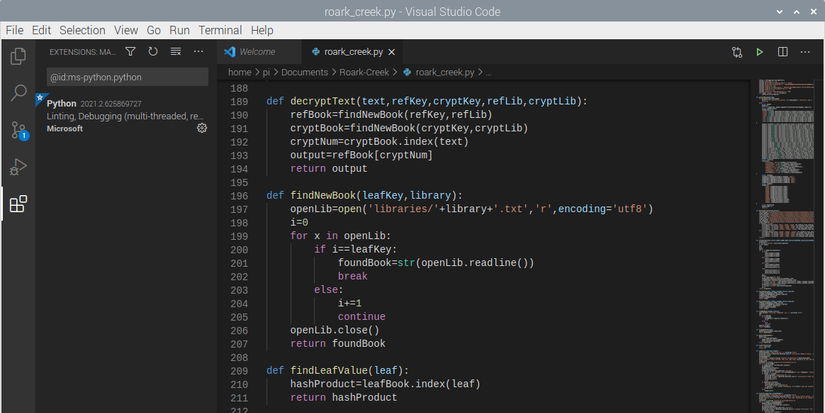Click line number 196 in gutter
The width and height of the screenshot is (825, 413).
(239, 196)
